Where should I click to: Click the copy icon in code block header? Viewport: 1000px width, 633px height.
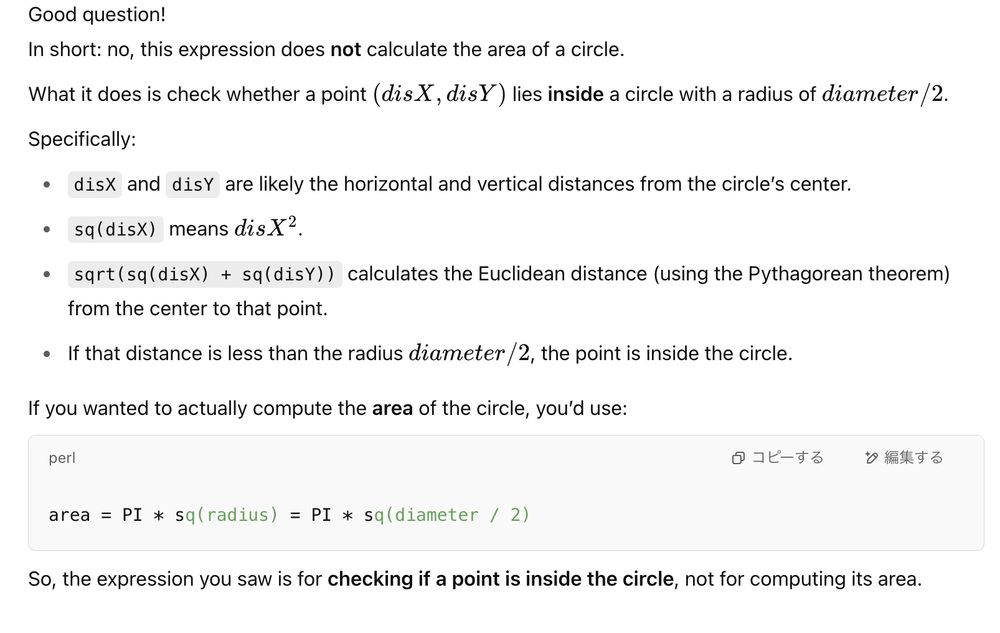(738, 458)
